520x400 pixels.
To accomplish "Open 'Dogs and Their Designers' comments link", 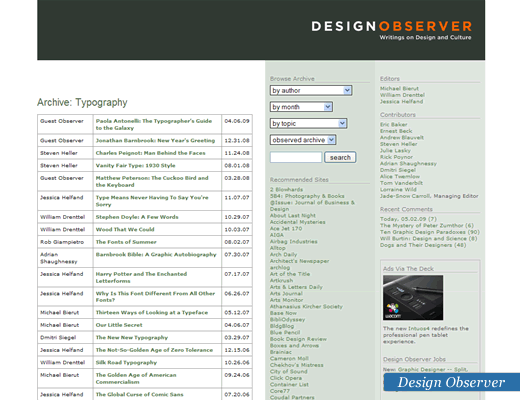I will click(x=423, y=245).
